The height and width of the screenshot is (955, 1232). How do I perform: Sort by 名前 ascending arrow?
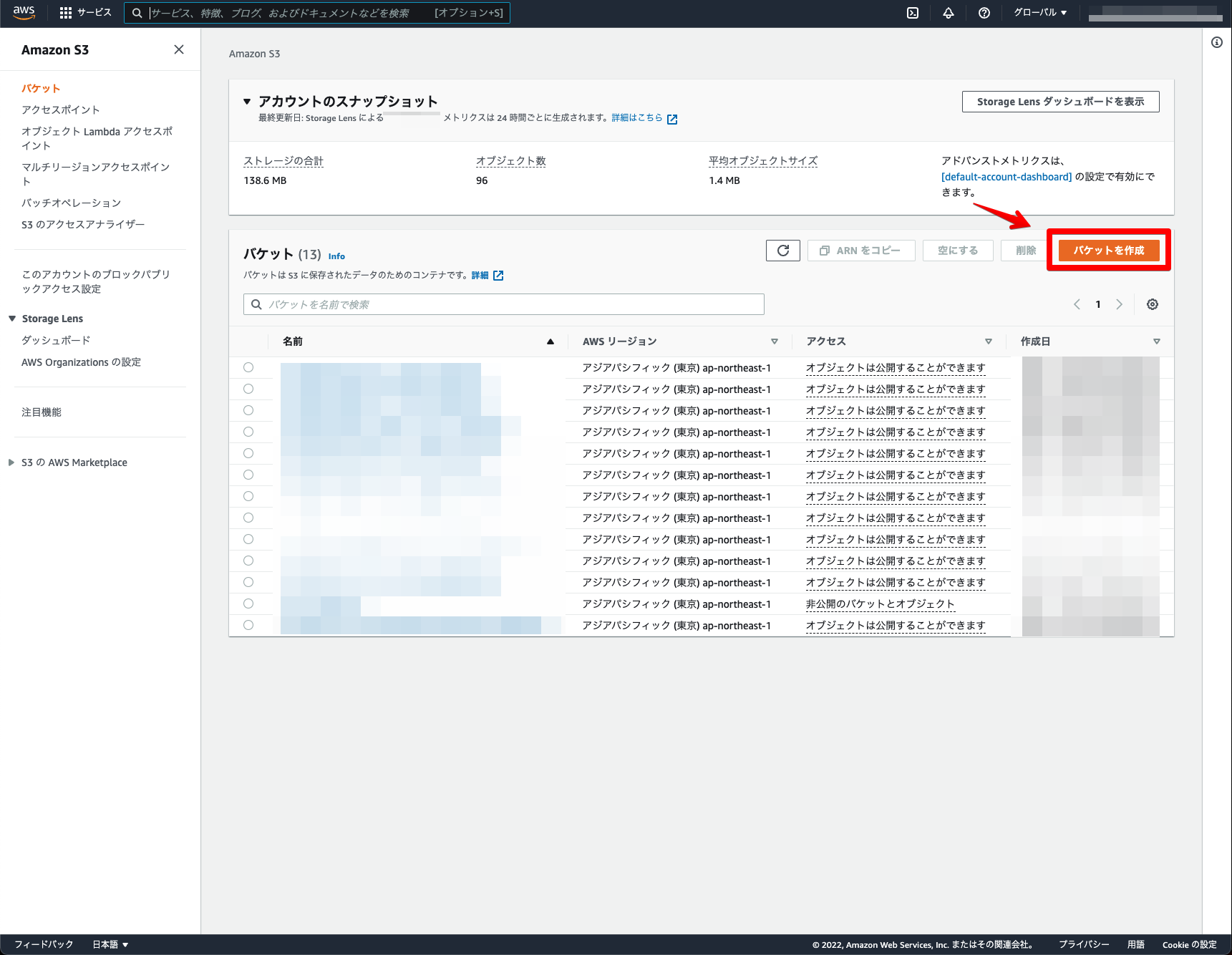coord(550,341)
